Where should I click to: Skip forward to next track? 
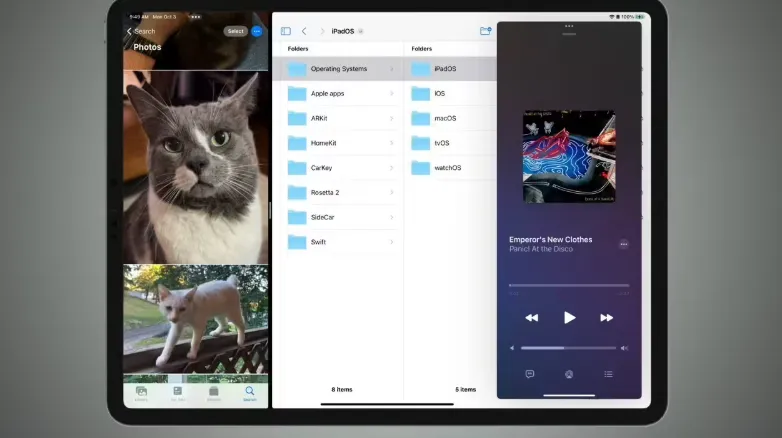pos(606,318)
